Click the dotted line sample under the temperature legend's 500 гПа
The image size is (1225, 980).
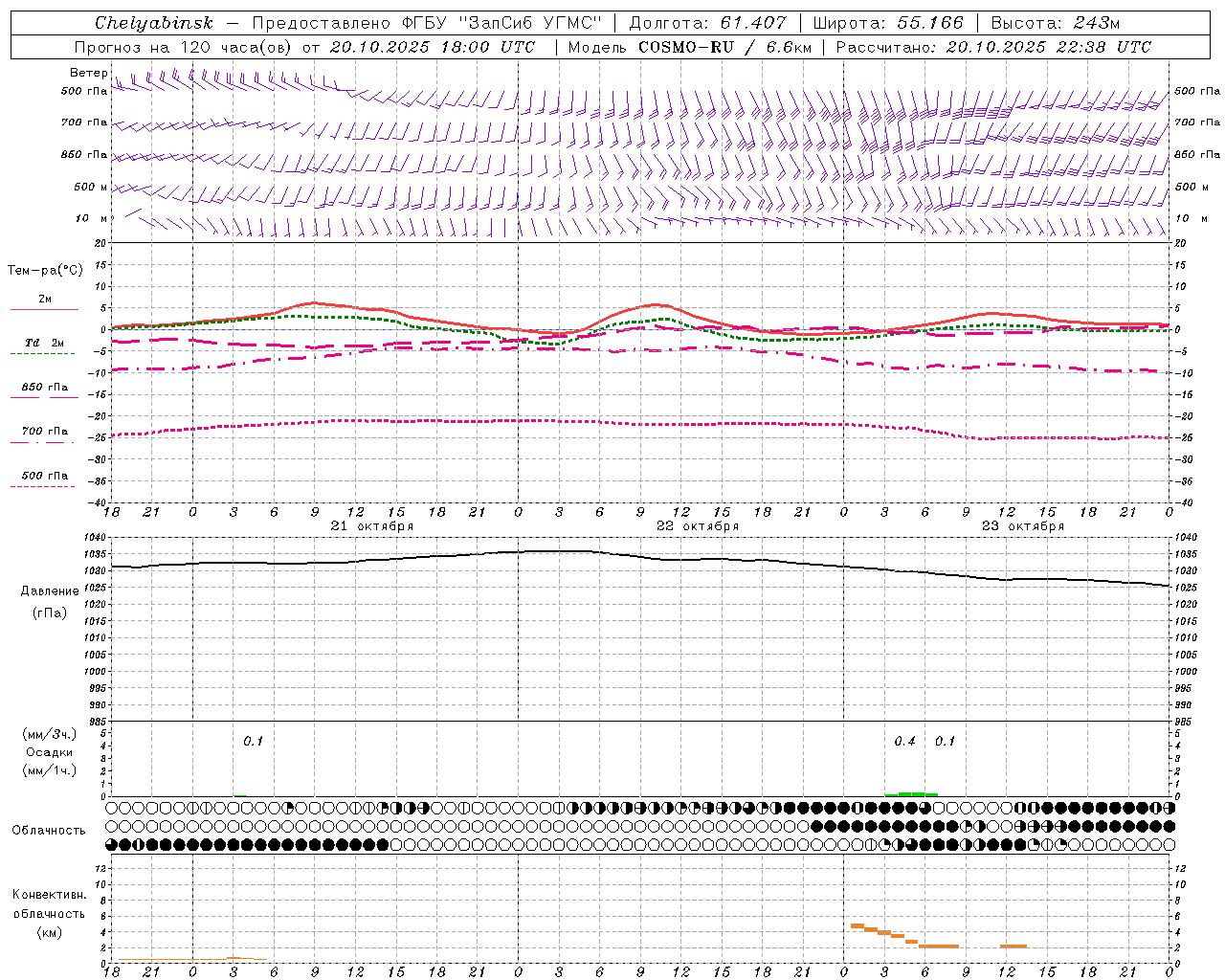click(42, 487)
